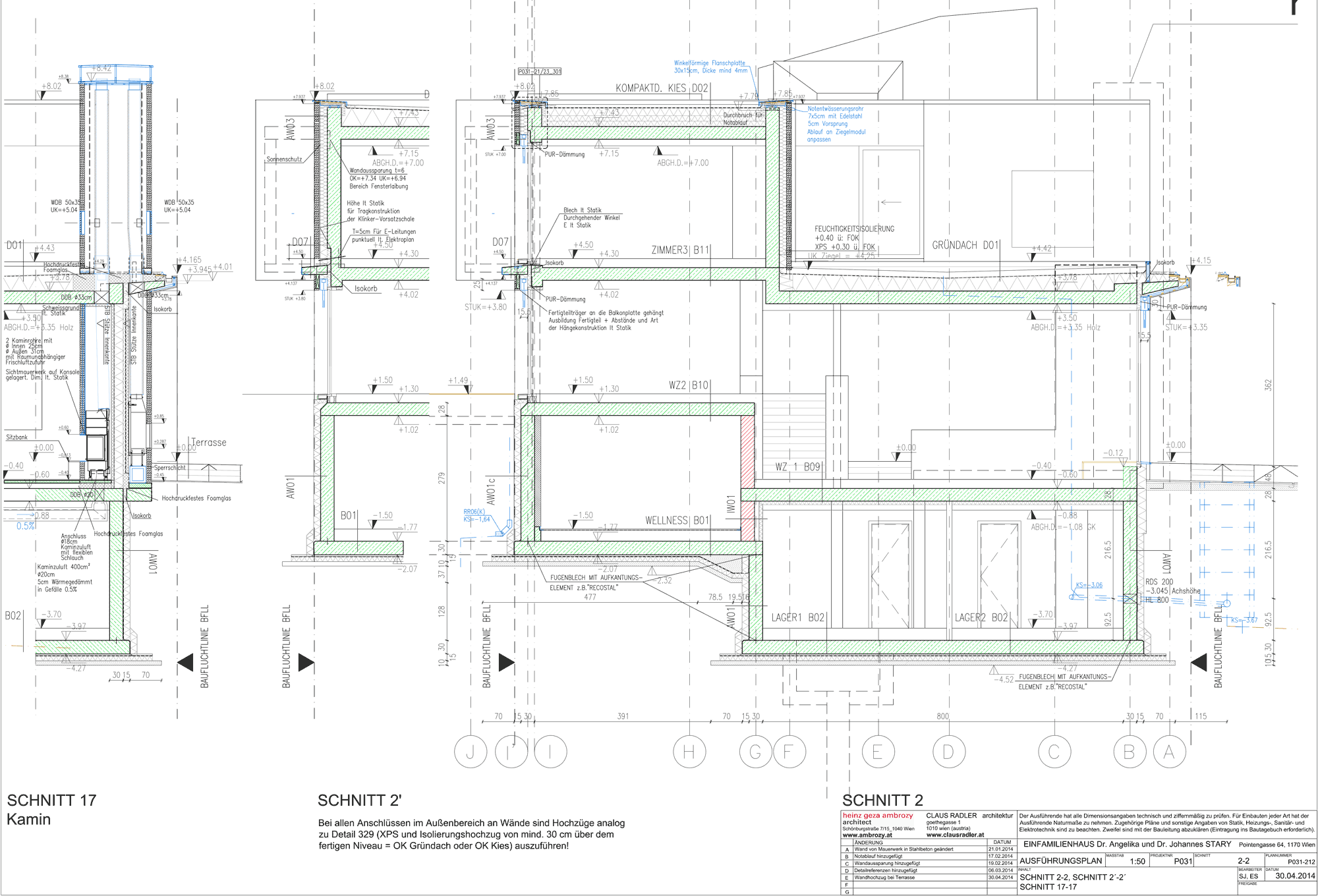Image resolution: width=1318 pixels, height=896 pixels.
Task: Click the 'Sperrschicht' annotation
Action: click(x=170, y=468)
